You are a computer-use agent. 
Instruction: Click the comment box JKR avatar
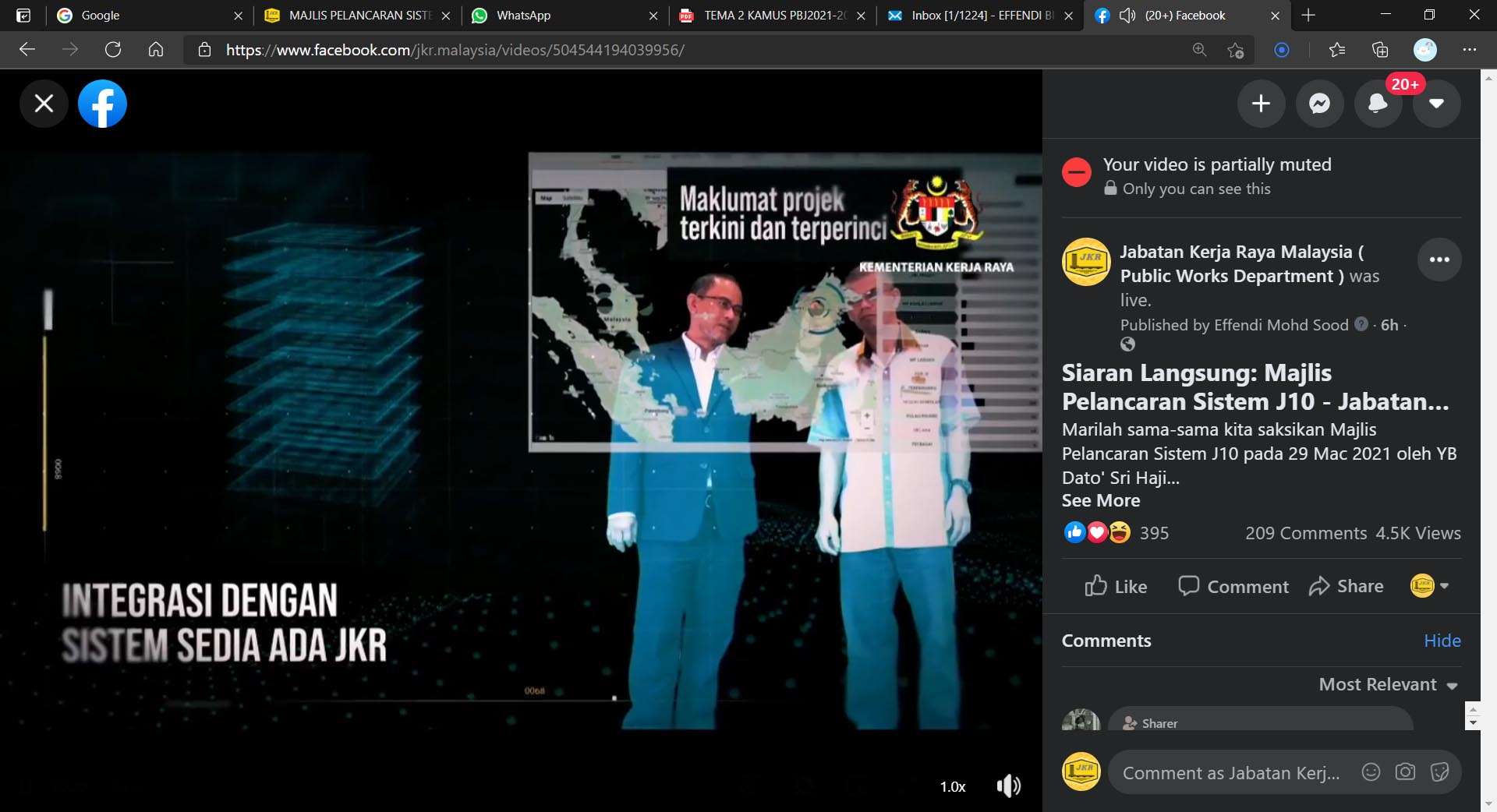[1081, 771]
